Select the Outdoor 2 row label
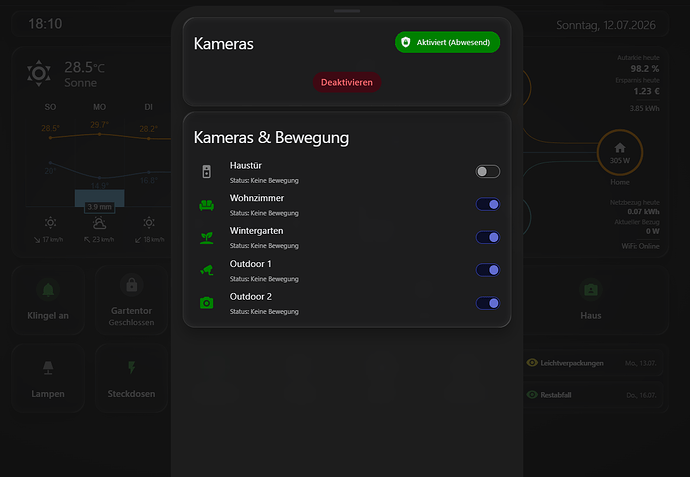Image resolution: width=690 pixels, height=477 pixels. (250, 297)
